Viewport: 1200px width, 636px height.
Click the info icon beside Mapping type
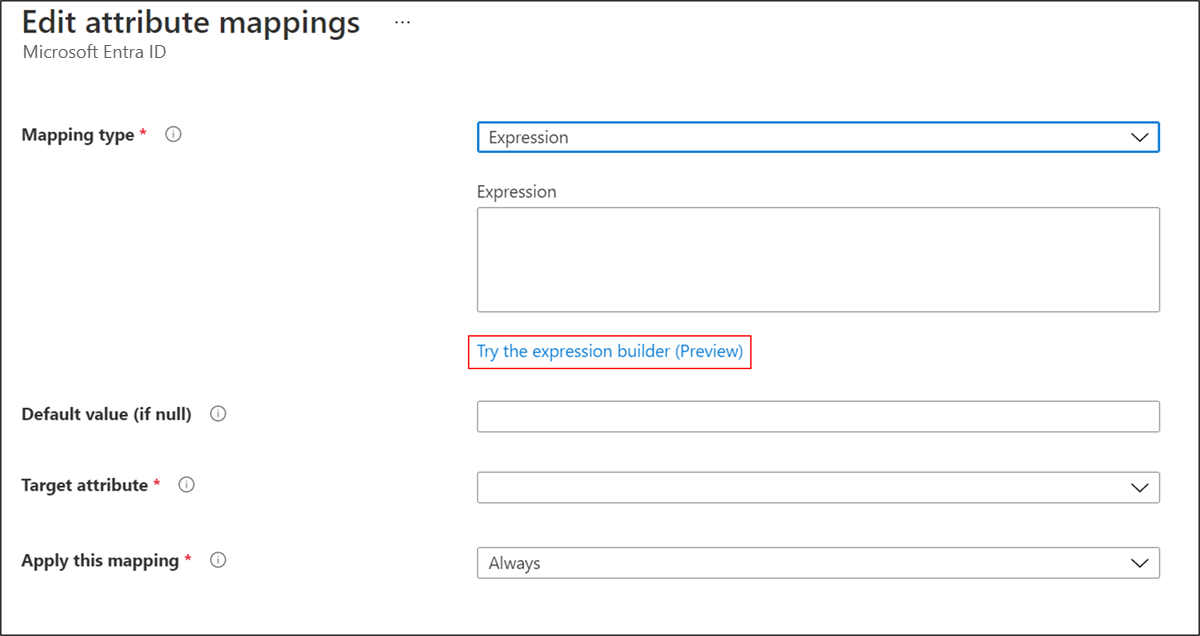(173, 135)
